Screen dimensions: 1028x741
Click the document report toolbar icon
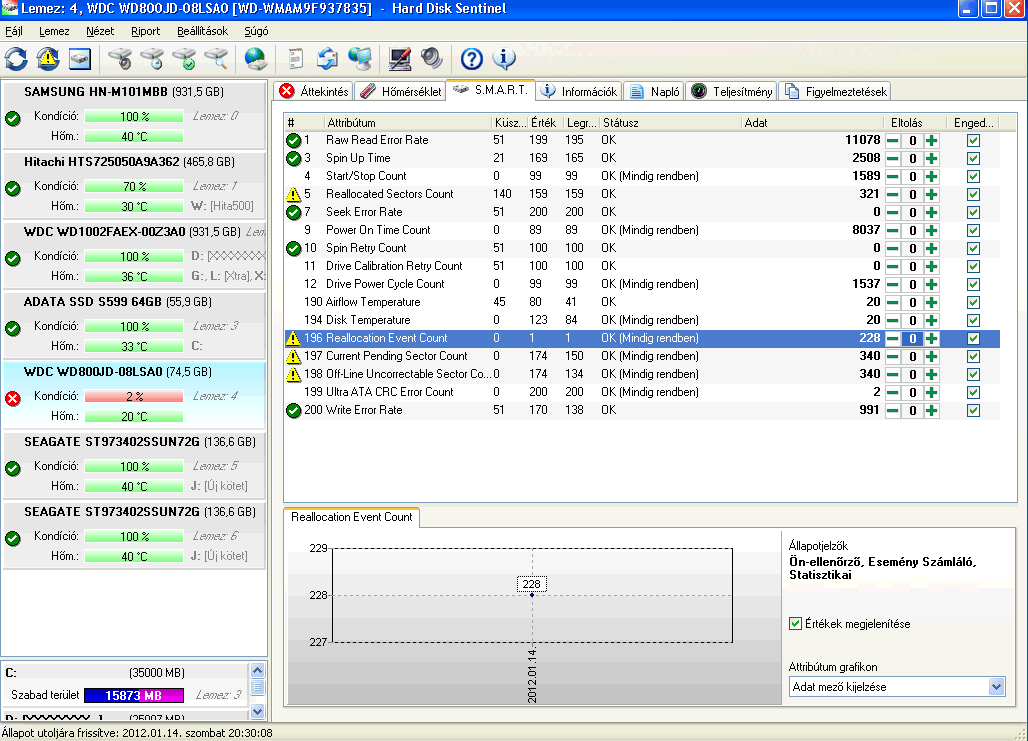tap(296, 59)
